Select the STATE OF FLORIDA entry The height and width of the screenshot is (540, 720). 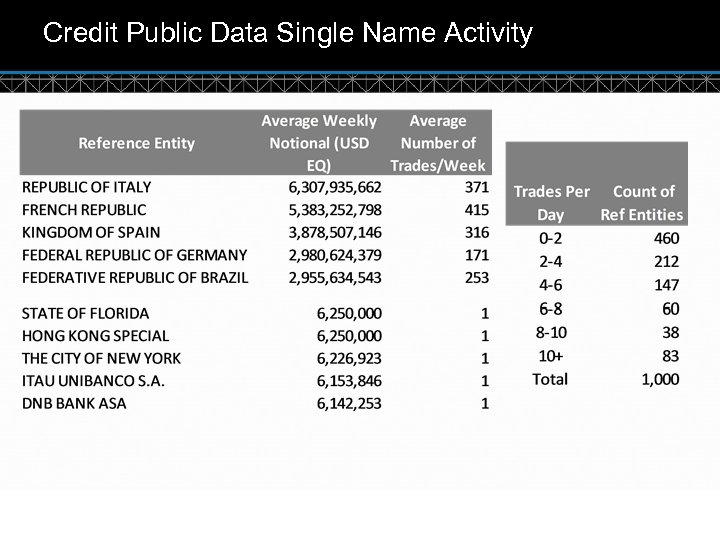(x=85, y=314)
